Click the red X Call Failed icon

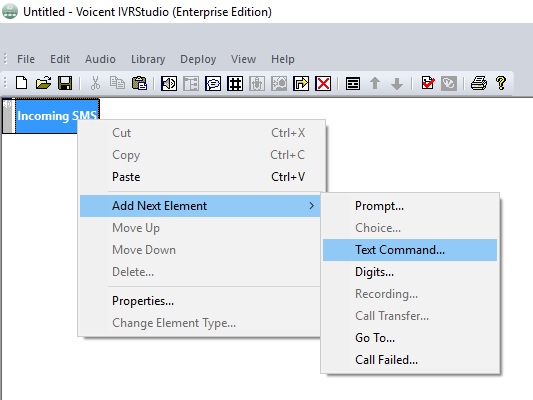point(323,83)
